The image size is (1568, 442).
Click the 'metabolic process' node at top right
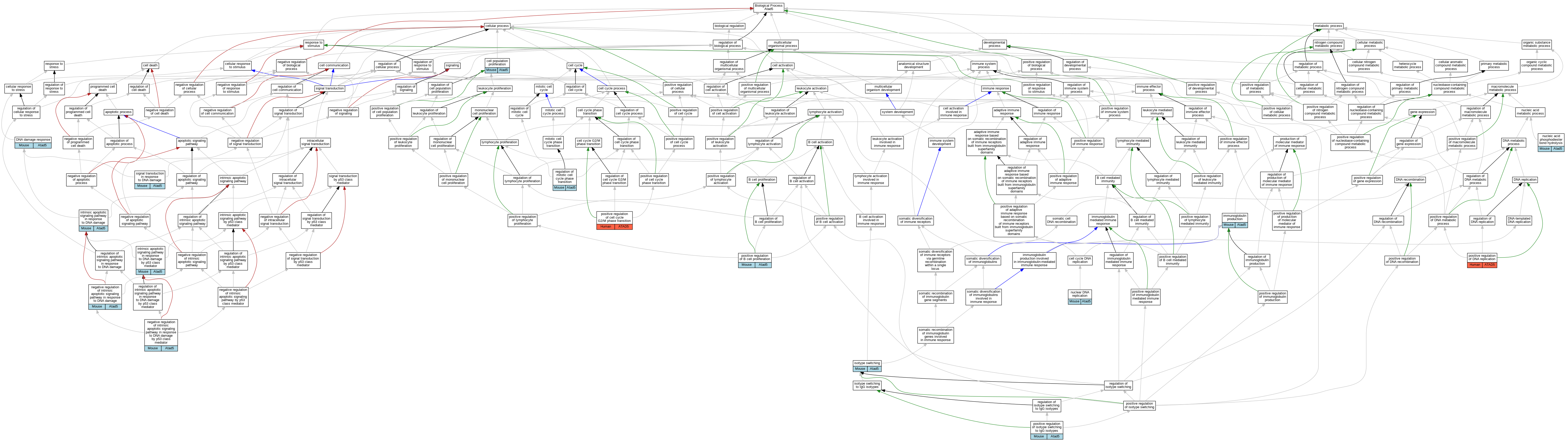point(1328,26)
